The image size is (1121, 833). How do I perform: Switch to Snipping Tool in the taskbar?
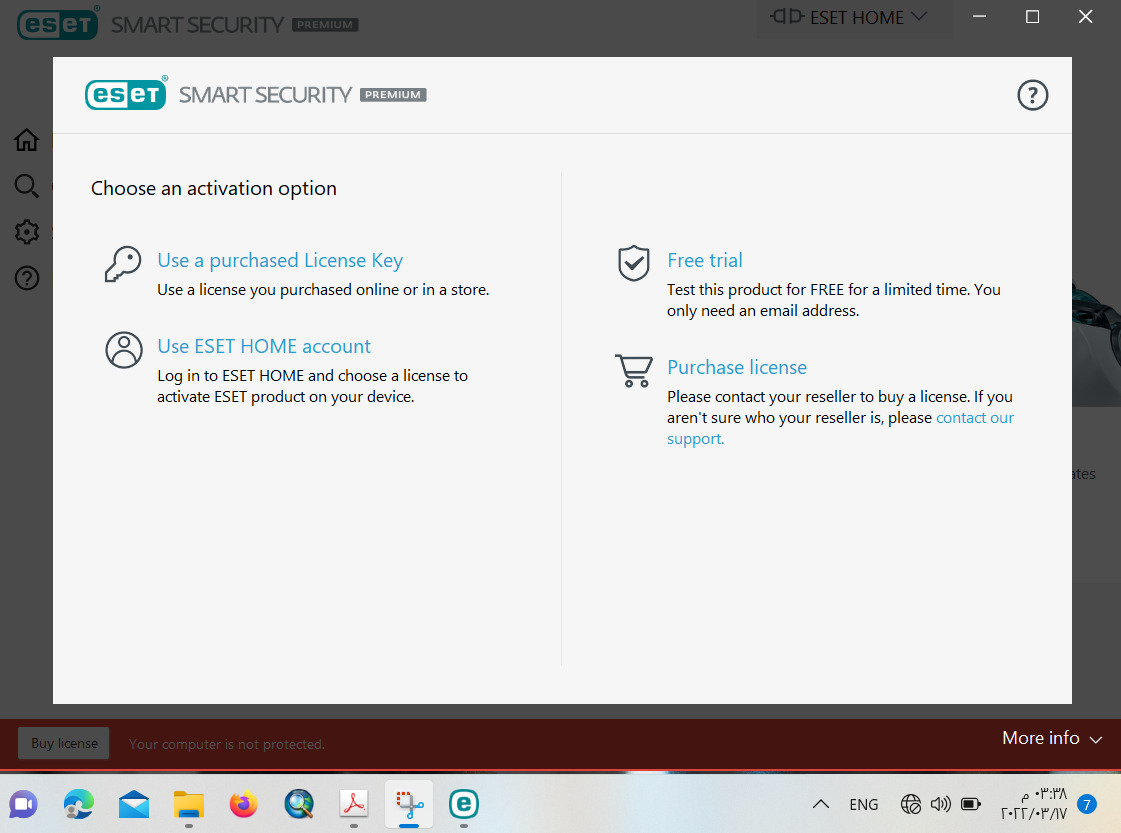tap(409, 804)
